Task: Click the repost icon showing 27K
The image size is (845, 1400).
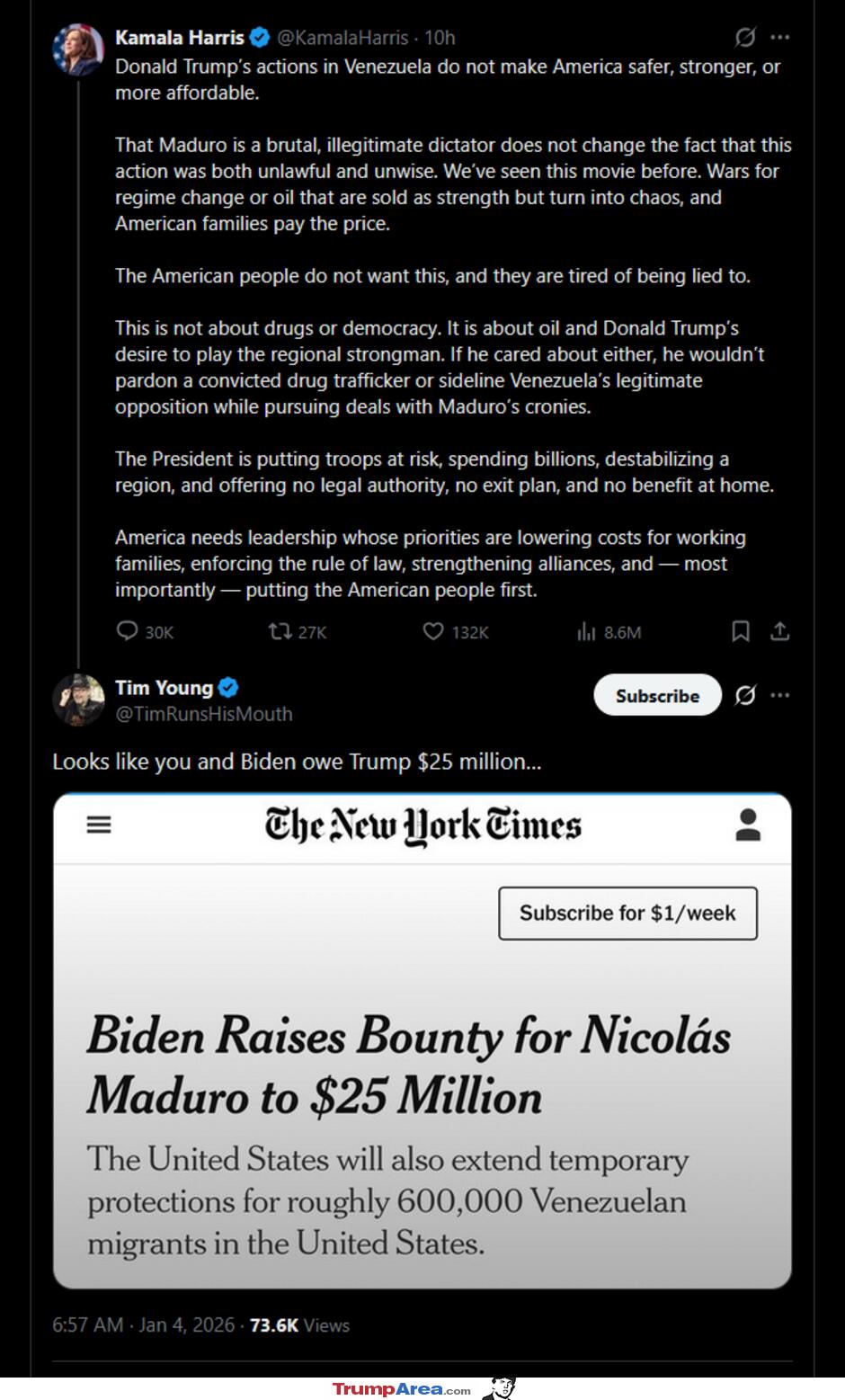Action: point(280,631)
